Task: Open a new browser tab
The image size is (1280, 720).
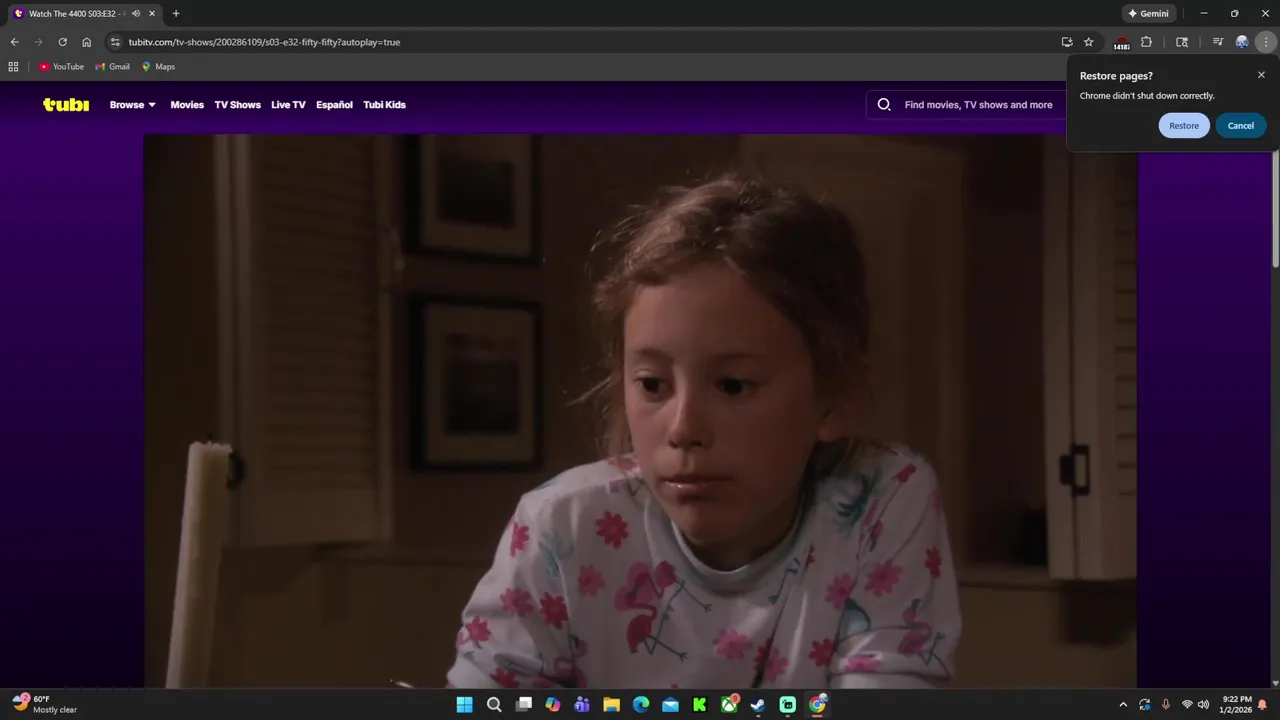Action: 176,13
